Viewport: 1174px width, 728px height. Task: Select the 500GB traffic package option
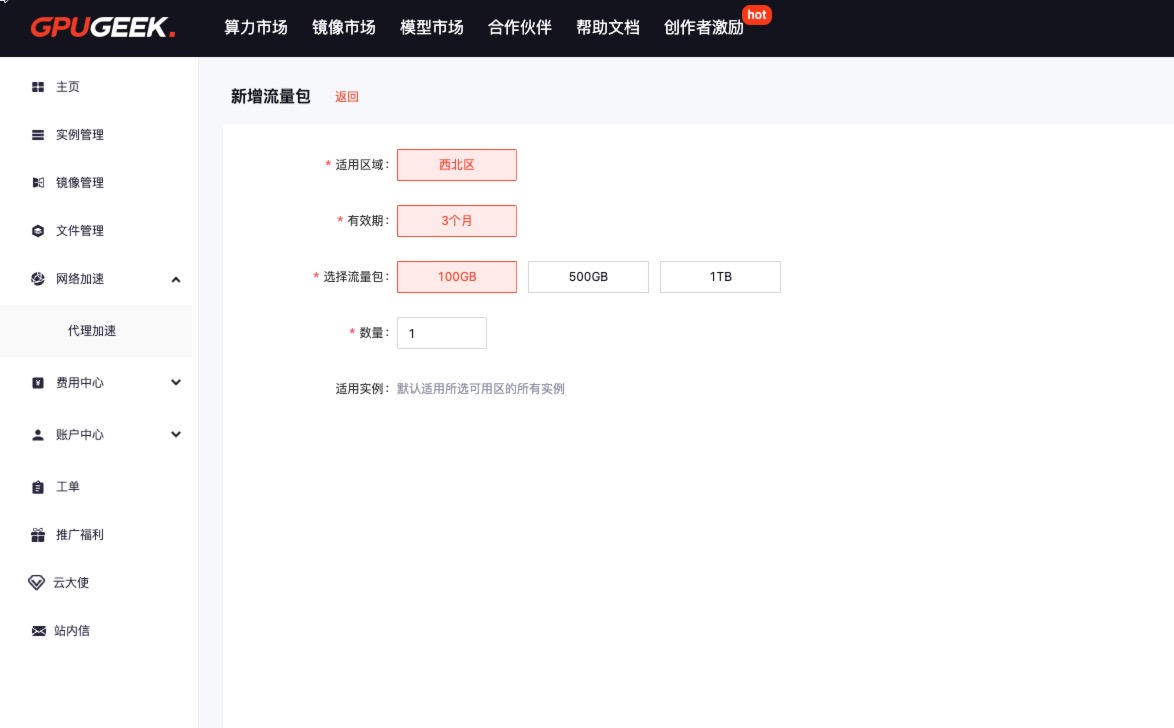point(588,277)
